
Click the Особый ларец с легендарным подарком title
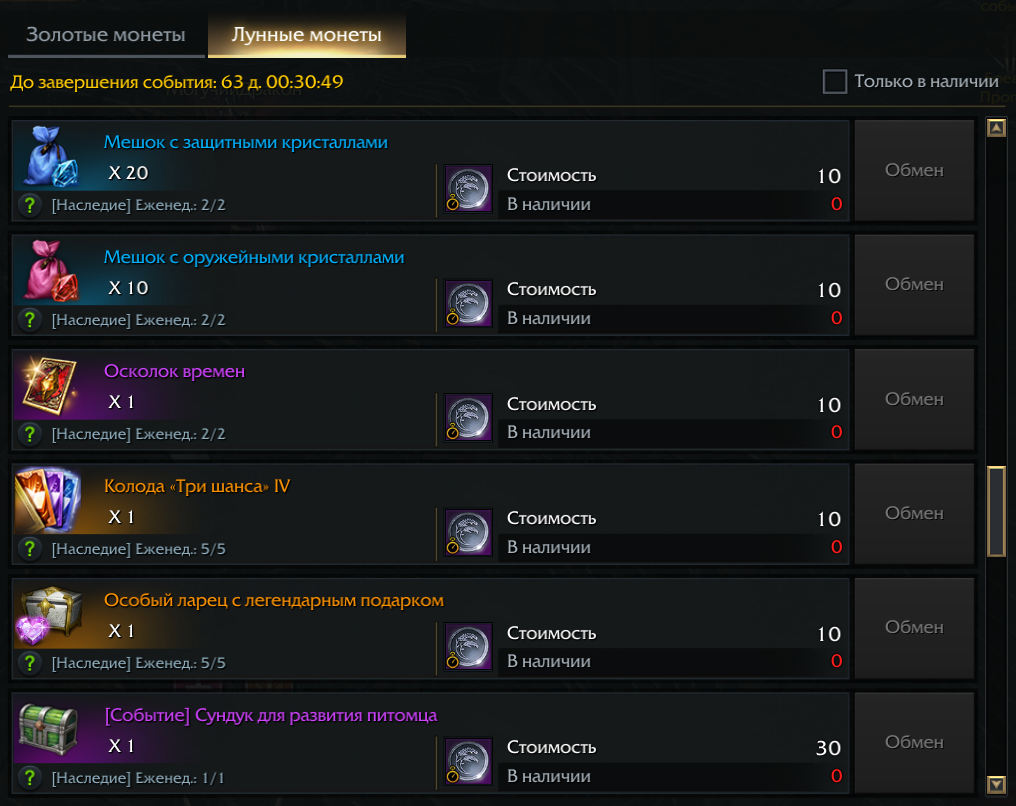click(x=274, y=601)
